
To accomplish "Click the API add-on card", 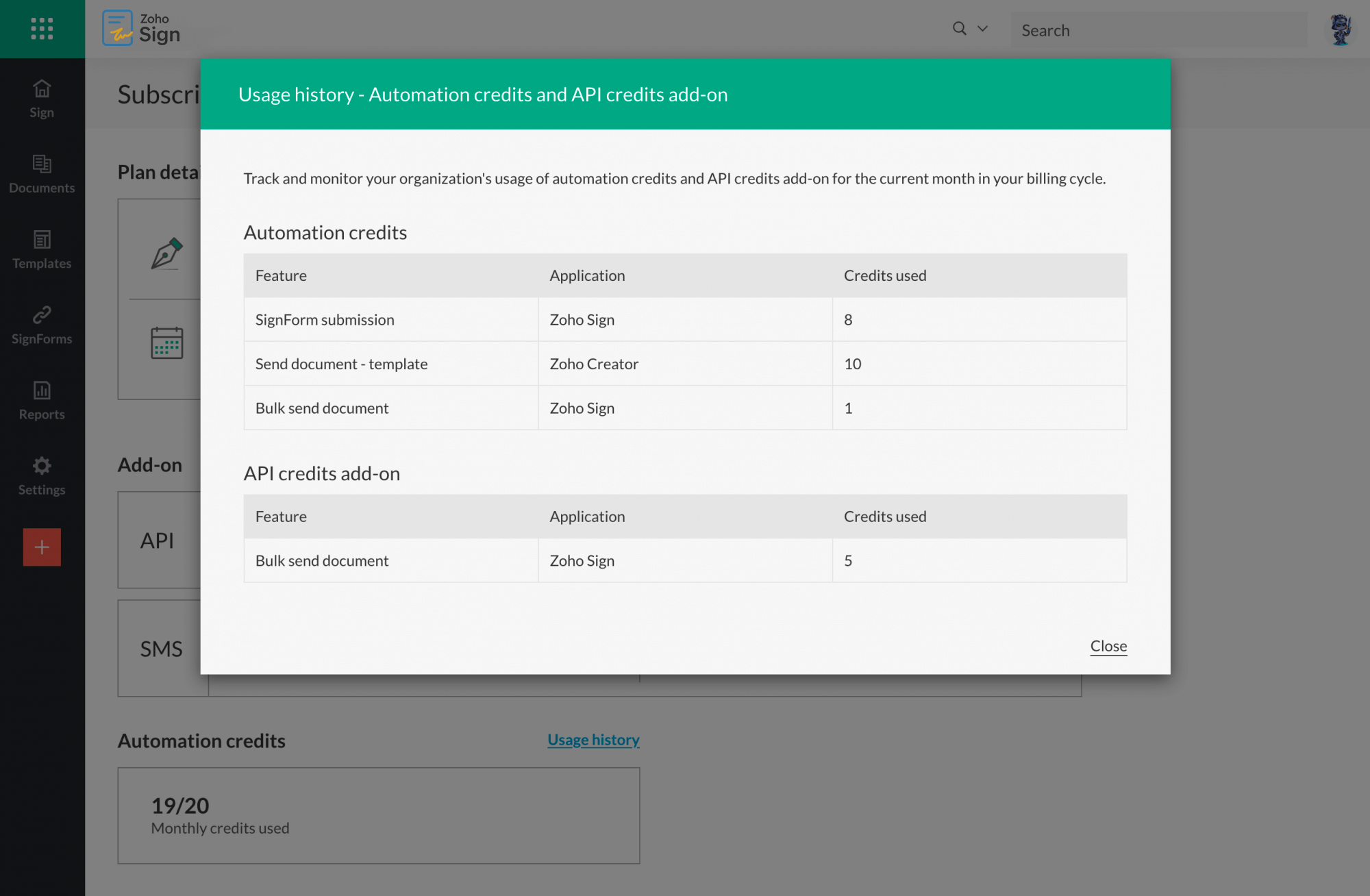I will 160,540.
